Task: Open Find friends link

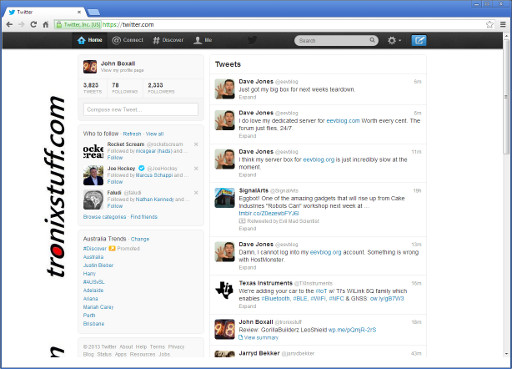Action: 144,217
